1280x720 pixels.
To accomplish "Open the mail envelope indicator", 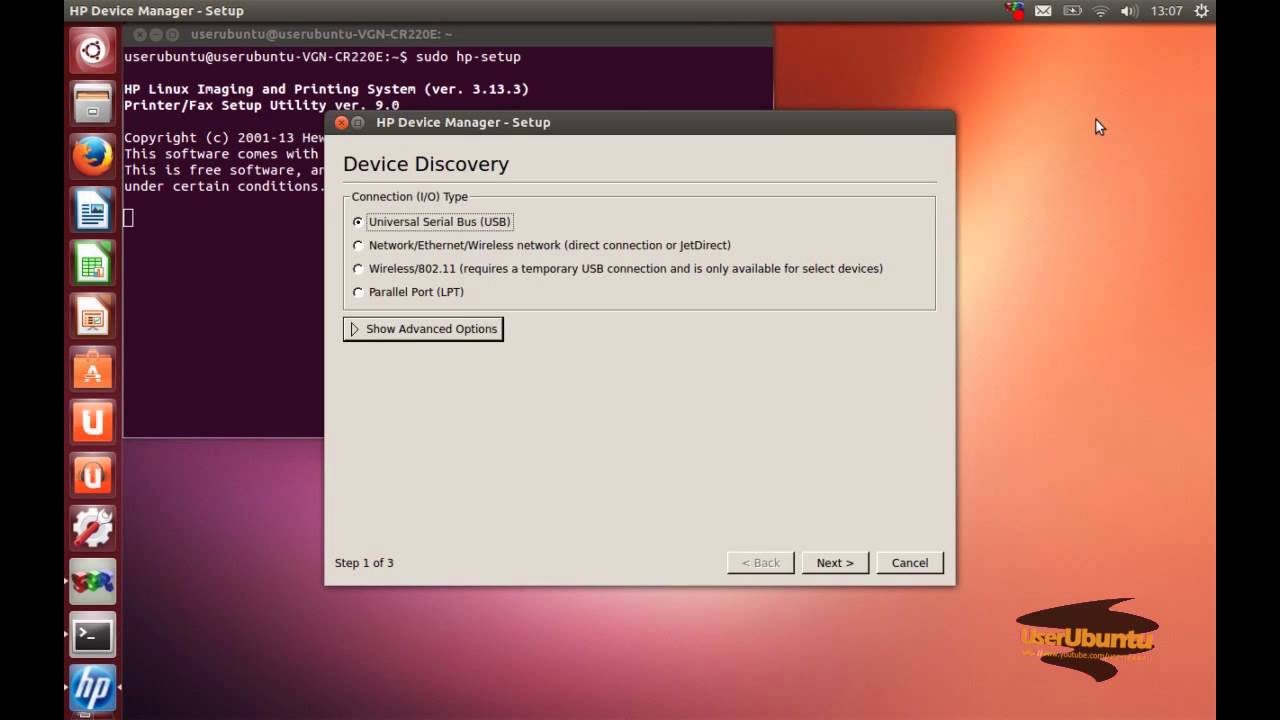I will pyautogui.click(x=1043, y=11).
